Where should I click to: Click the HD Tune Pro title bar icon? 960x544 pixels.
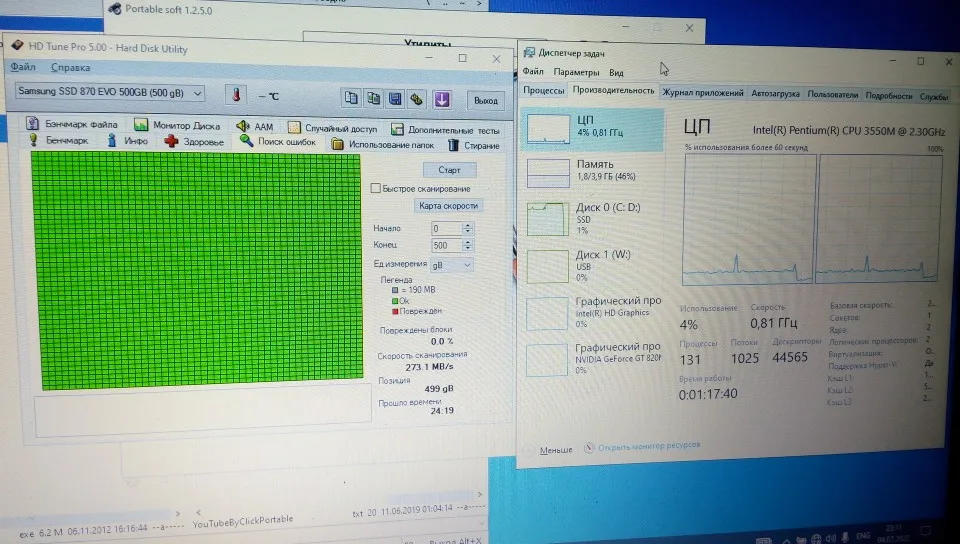tap(17, 45)
